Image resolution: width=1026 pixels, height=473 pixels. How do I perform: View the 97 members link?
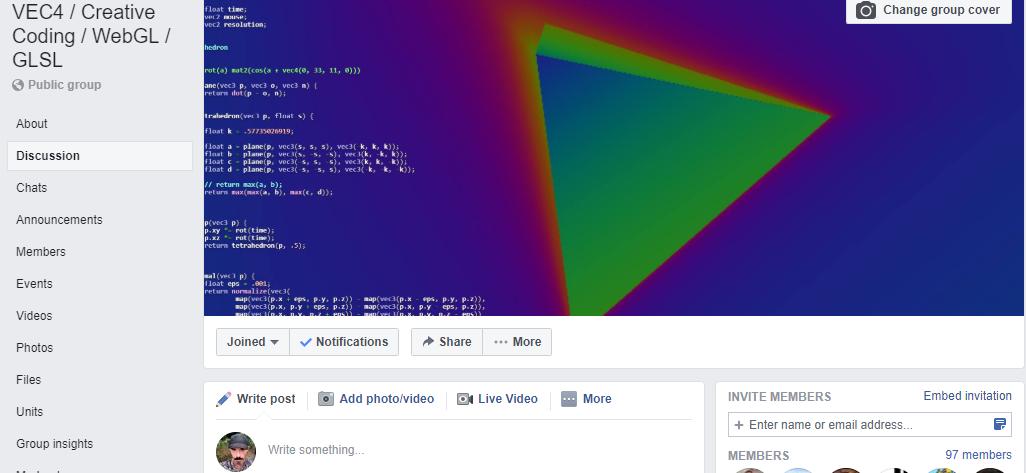(978, 455)
